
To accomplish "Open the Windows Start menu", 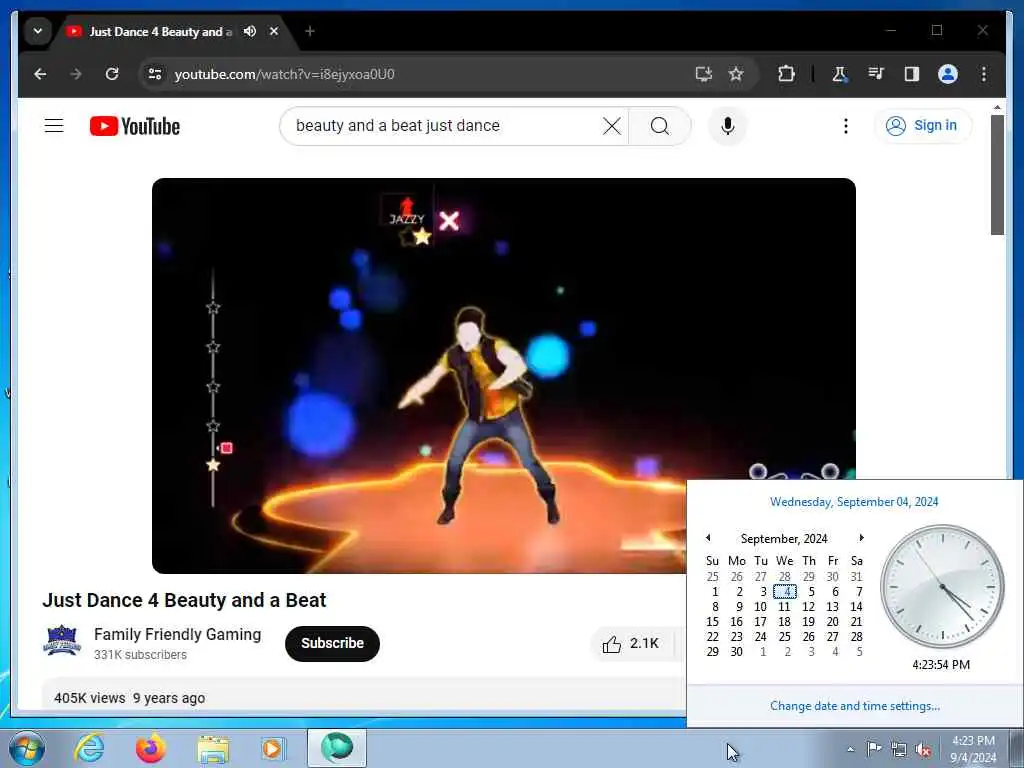I will [27, 748].
